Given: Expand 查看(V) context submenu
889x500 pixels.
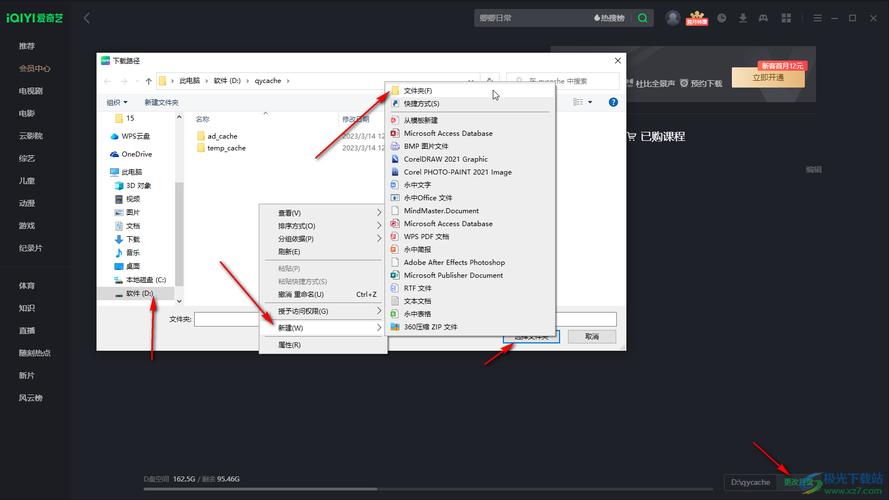Looking at the screenshot, I should [x=323, y=213].
